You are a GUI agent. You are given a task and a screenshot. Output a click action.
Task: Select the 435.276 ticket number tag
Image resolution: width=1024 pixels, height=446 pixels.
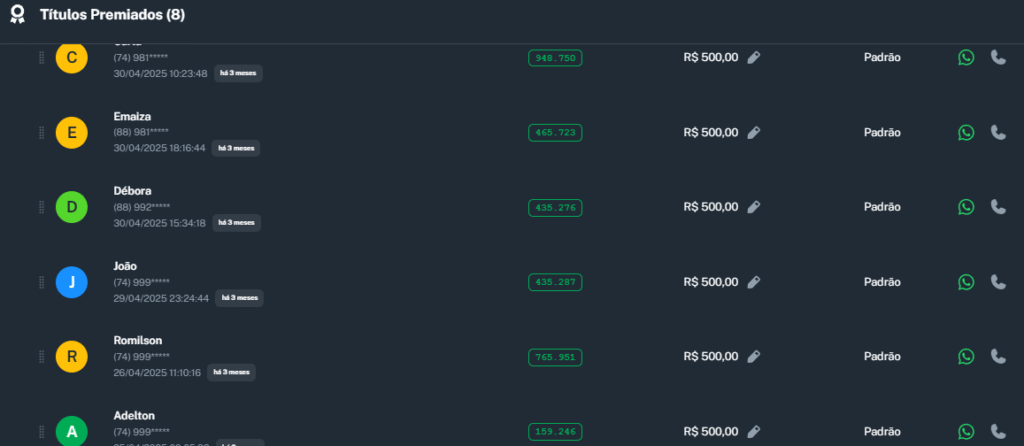pos(555,207)
